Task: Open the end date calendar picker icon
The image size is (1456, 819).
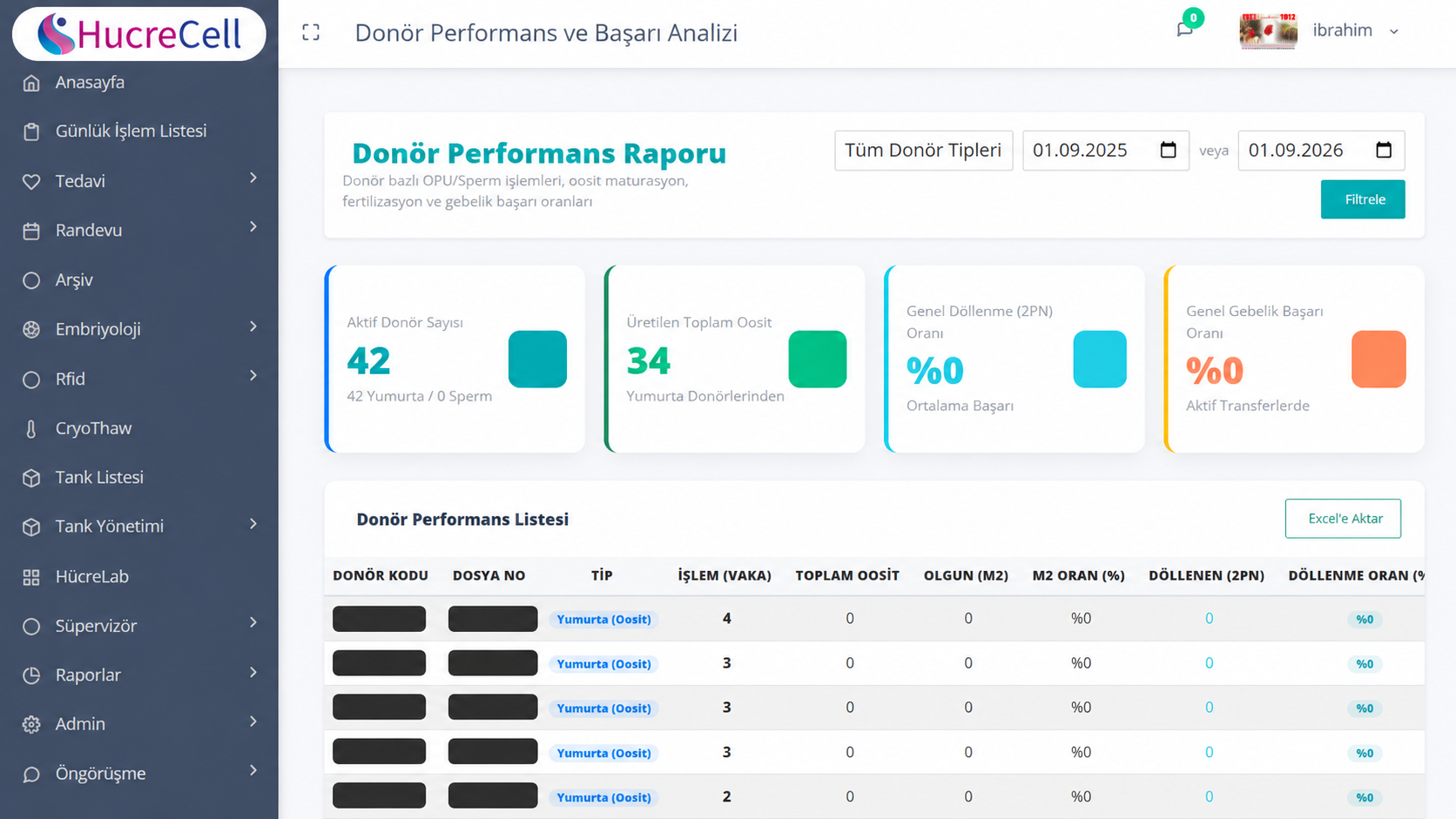Action: coord(1384,150)
